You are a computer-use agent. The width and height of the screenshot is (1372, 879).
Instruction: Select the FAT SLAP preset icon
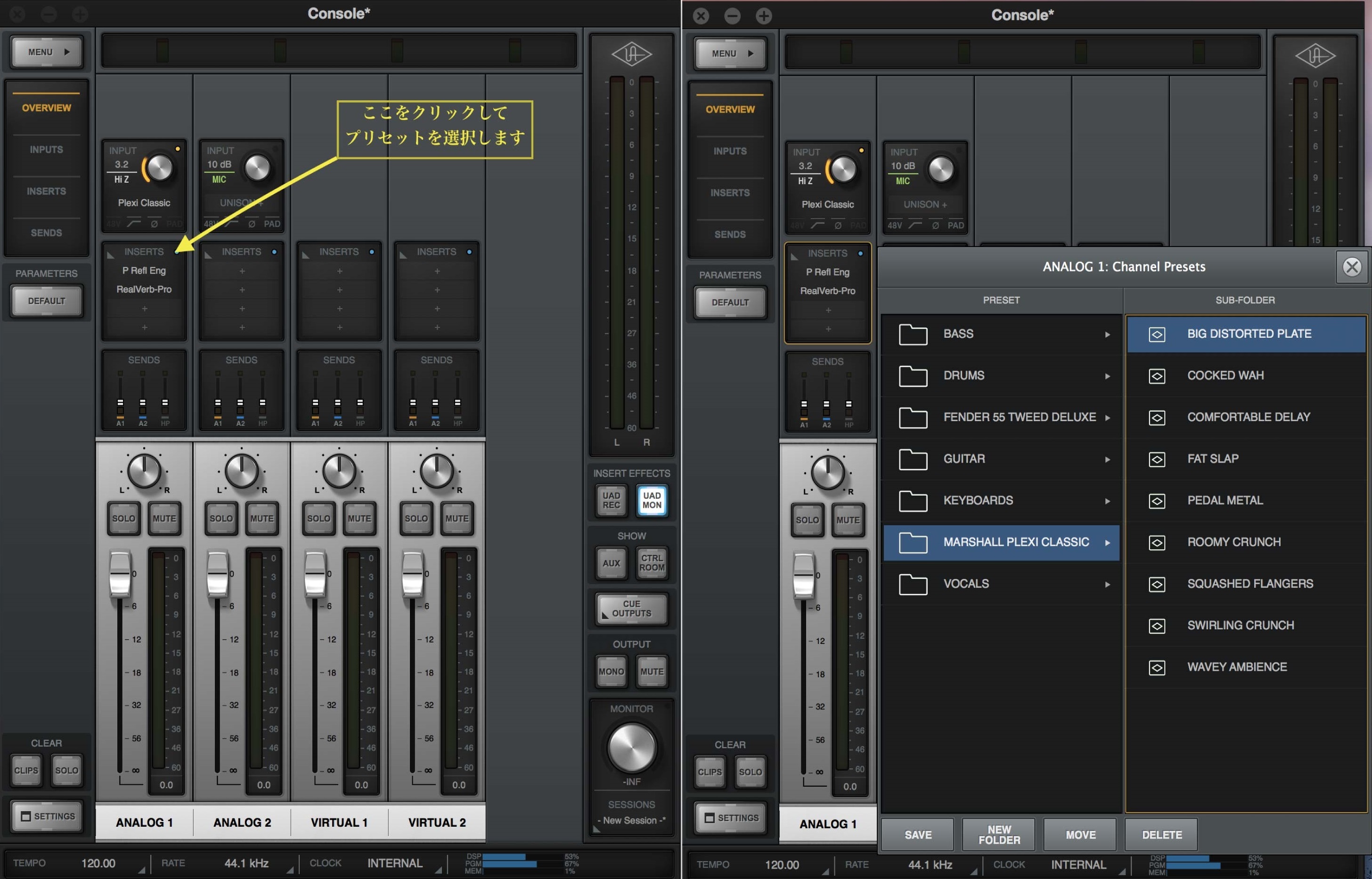1157,459
